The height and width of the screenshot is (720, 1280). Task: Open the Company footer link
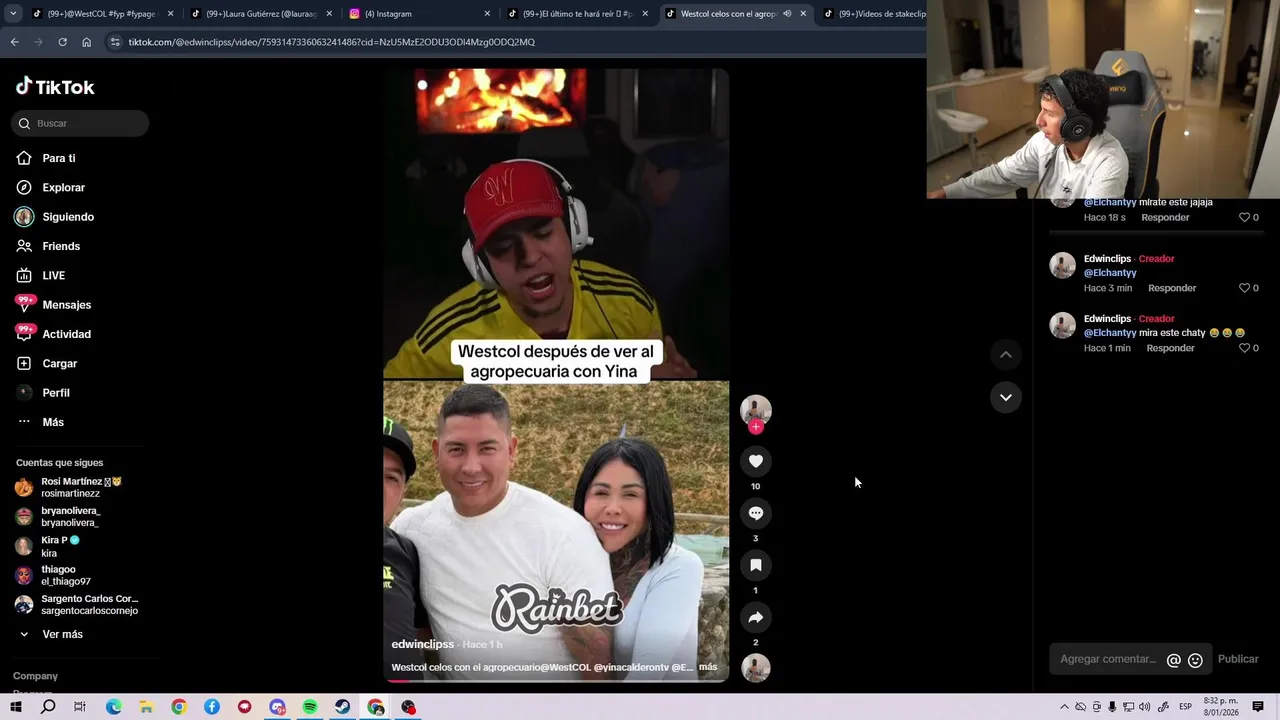coord(35,676)
